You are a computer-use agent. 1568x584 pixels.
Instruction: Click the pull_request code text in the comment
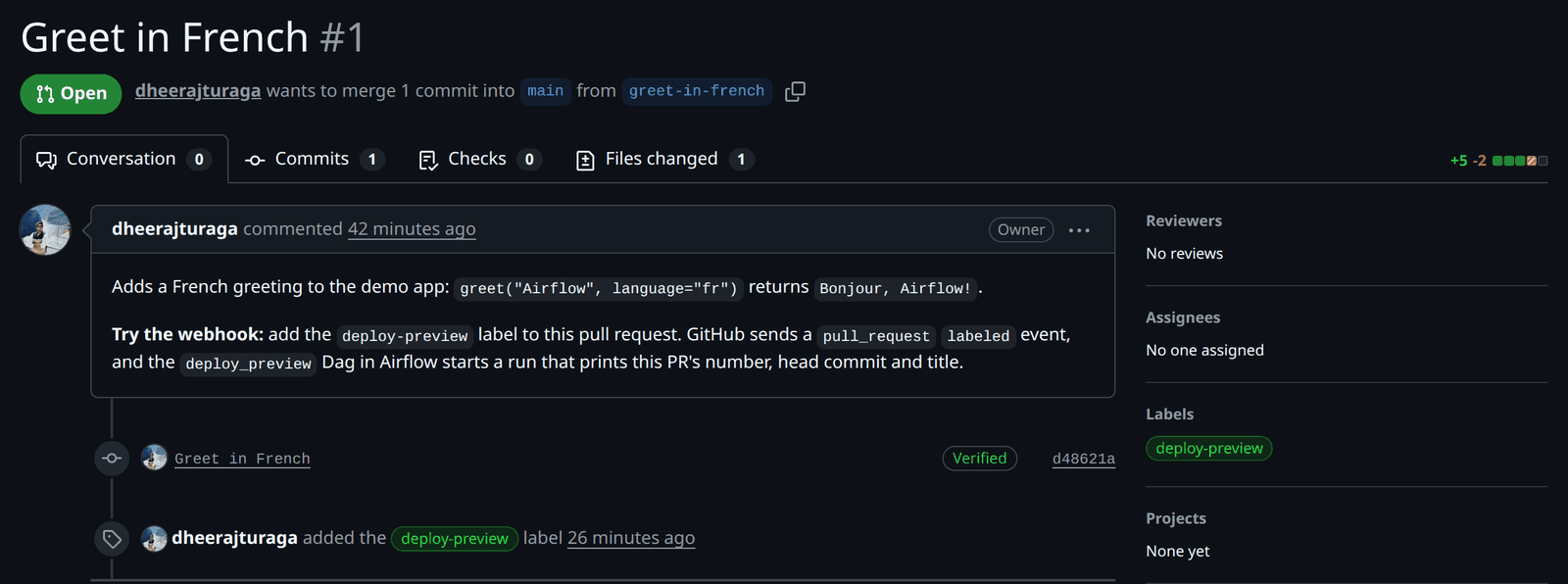click(x=876, y=336)
